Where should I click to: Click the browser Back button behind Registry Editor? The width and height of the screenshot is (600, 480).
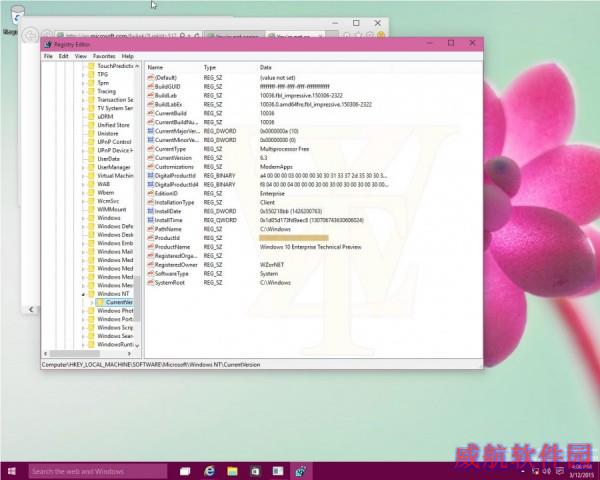(x=30, y=36)
